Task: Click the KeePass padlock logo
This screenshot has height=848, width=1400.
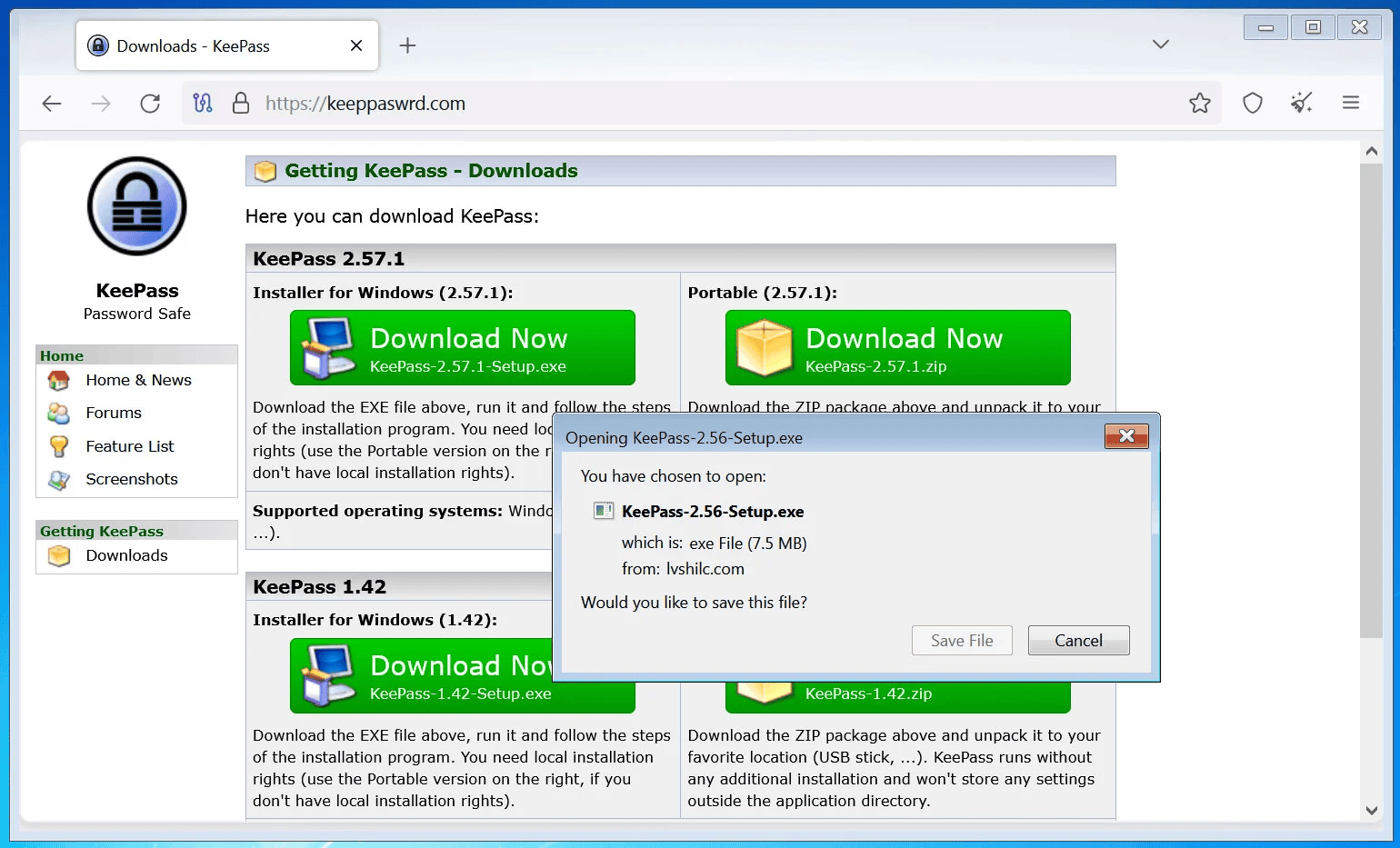Action: tap(136, 205)
